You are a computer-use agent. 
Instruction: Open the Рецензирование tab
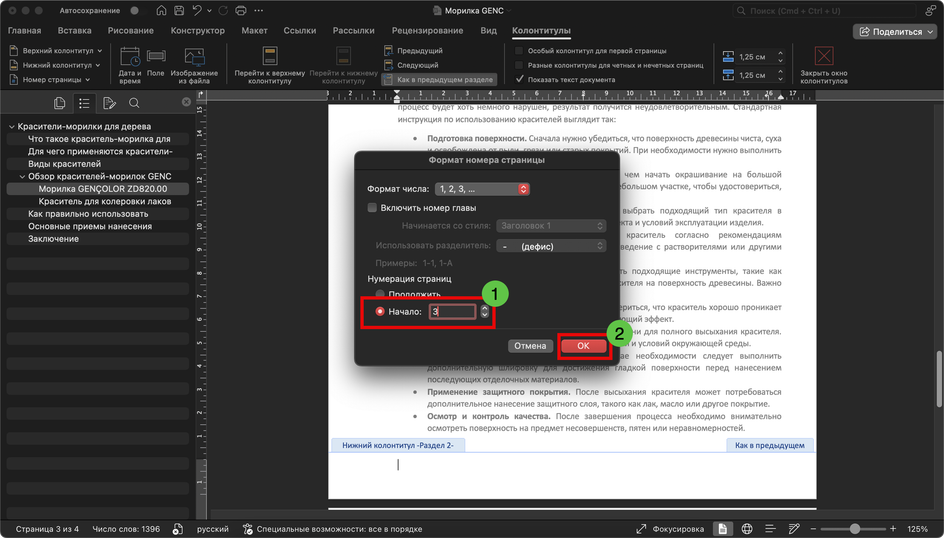[x=427, y=31]
